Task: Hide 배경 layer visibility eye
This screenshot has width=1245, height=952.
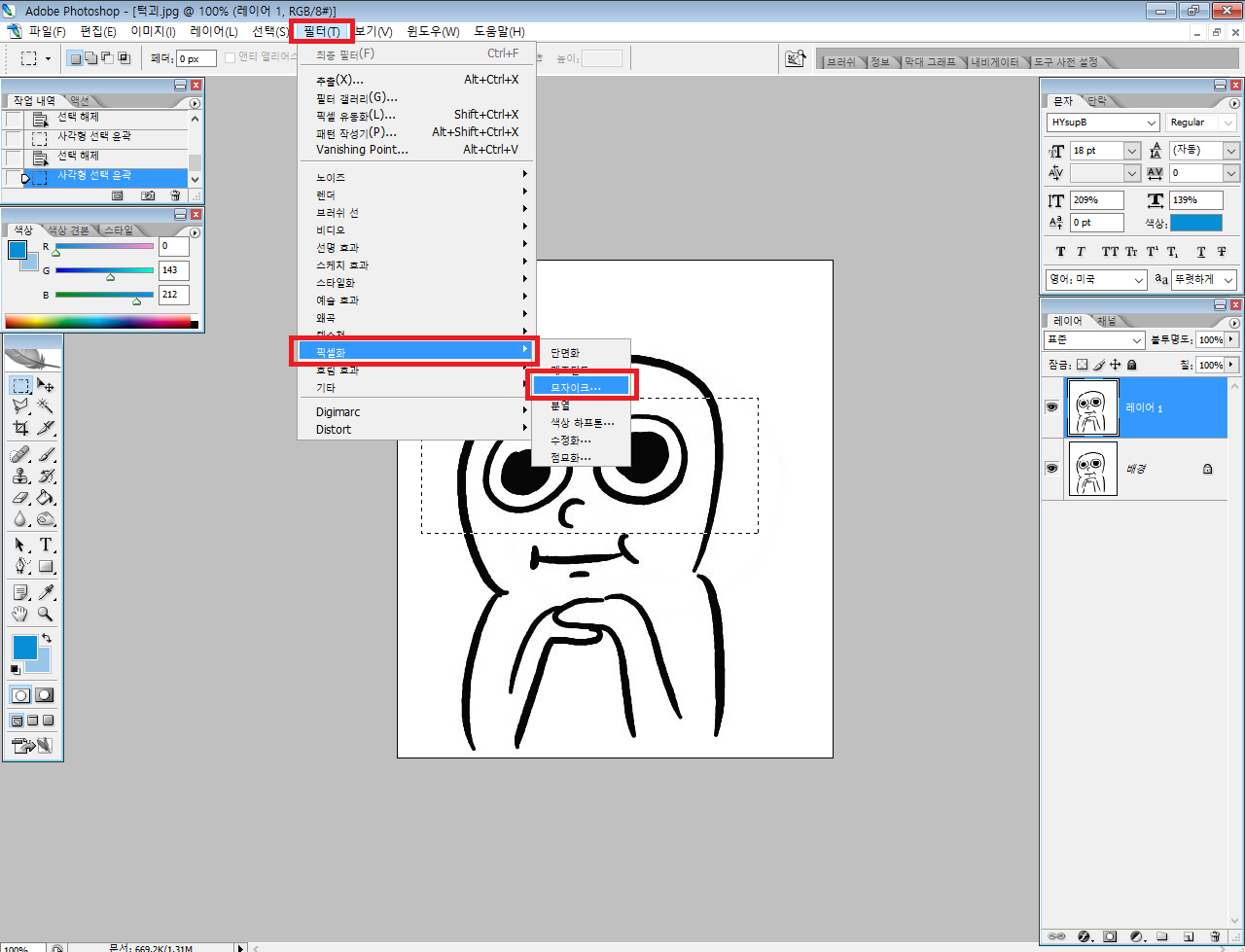Action: 1051,468
